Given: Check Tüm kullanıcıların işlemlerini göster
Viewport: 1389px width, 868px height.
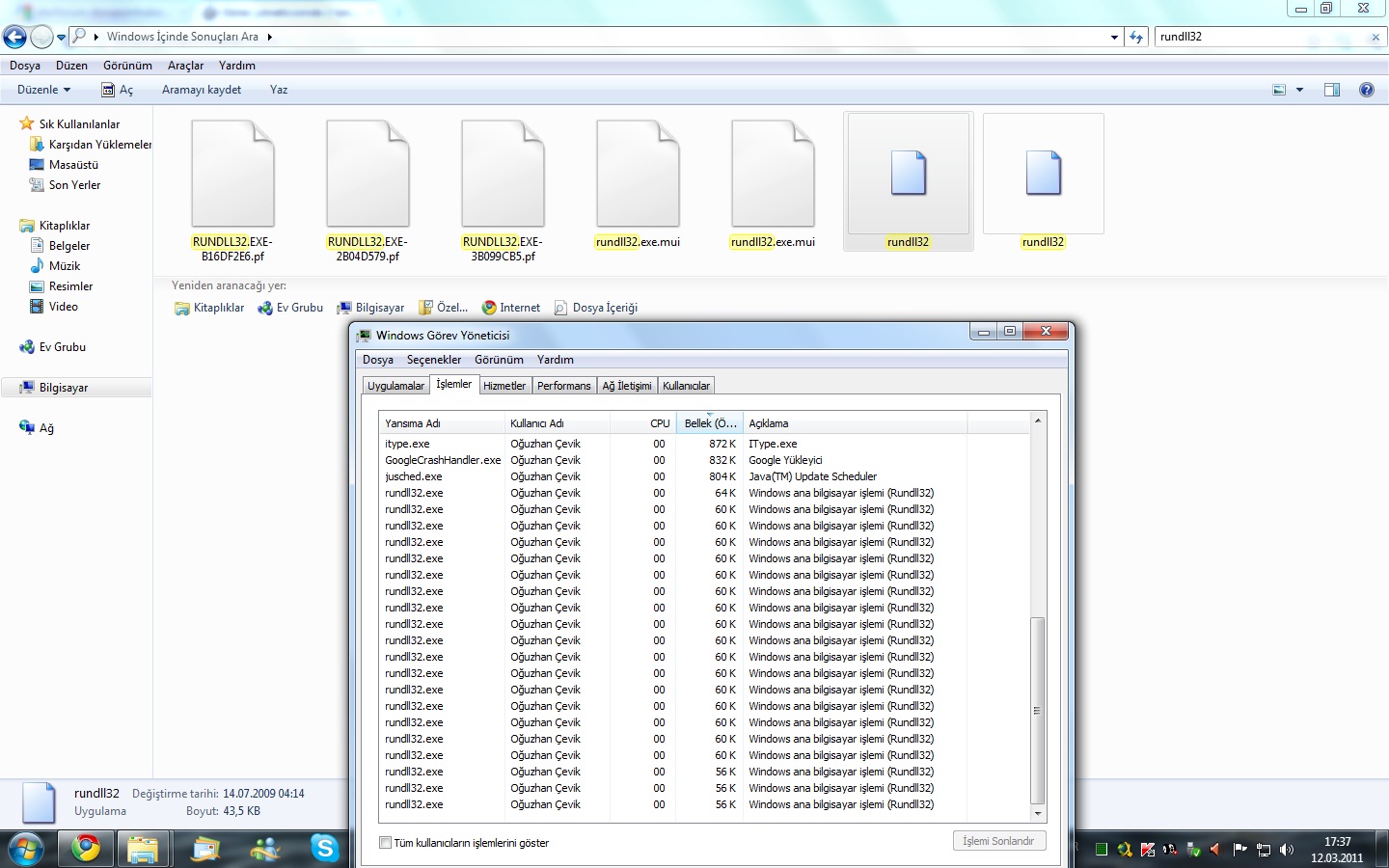Looking at the screenshot, I should point(386,843).
